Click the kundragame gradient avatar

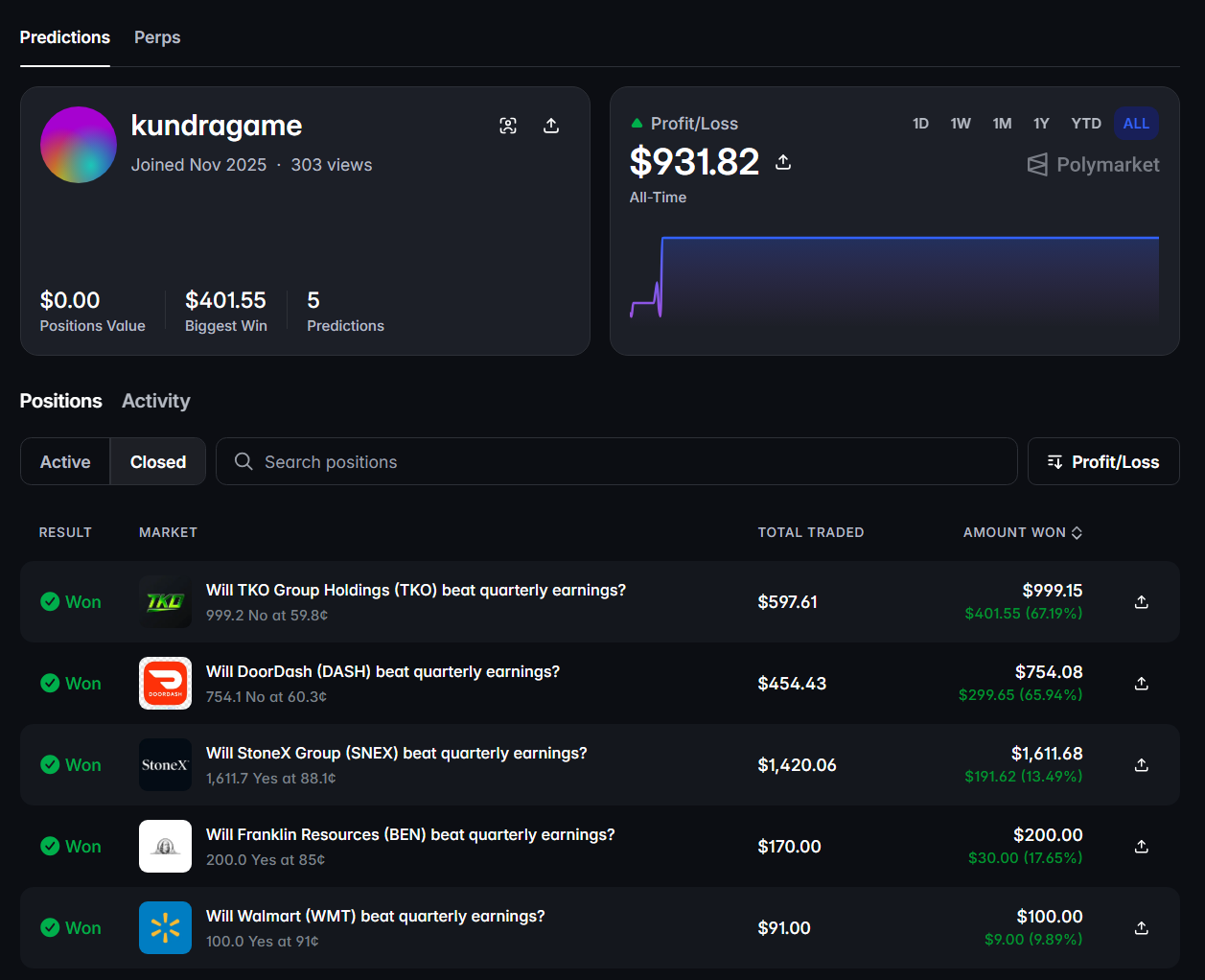coord(79,145)
